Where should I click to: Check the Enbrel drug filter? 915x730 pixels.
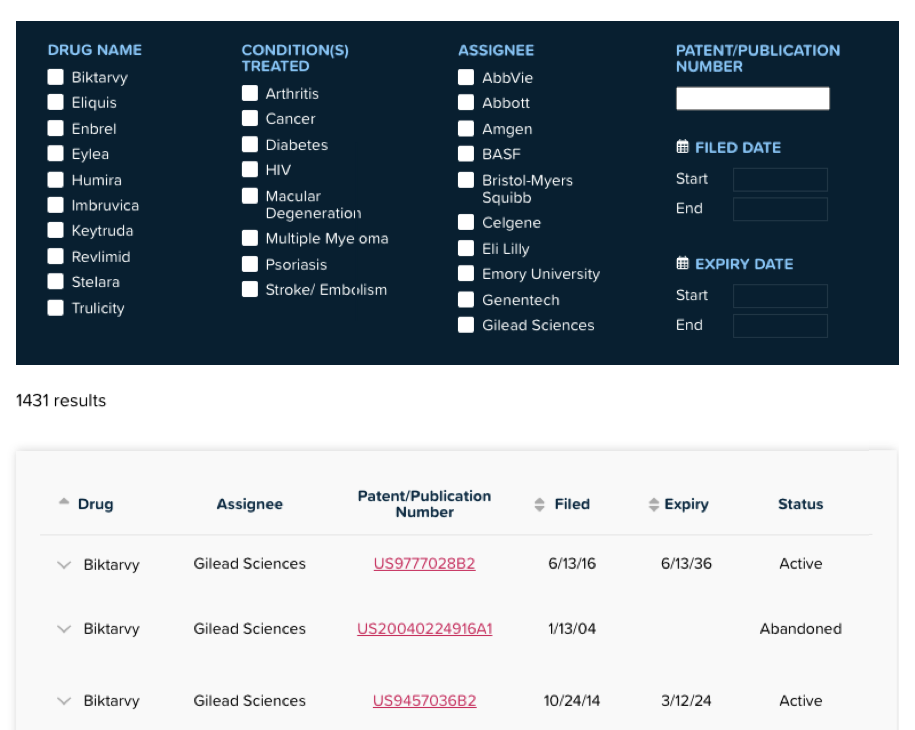(x=55, y=128)
